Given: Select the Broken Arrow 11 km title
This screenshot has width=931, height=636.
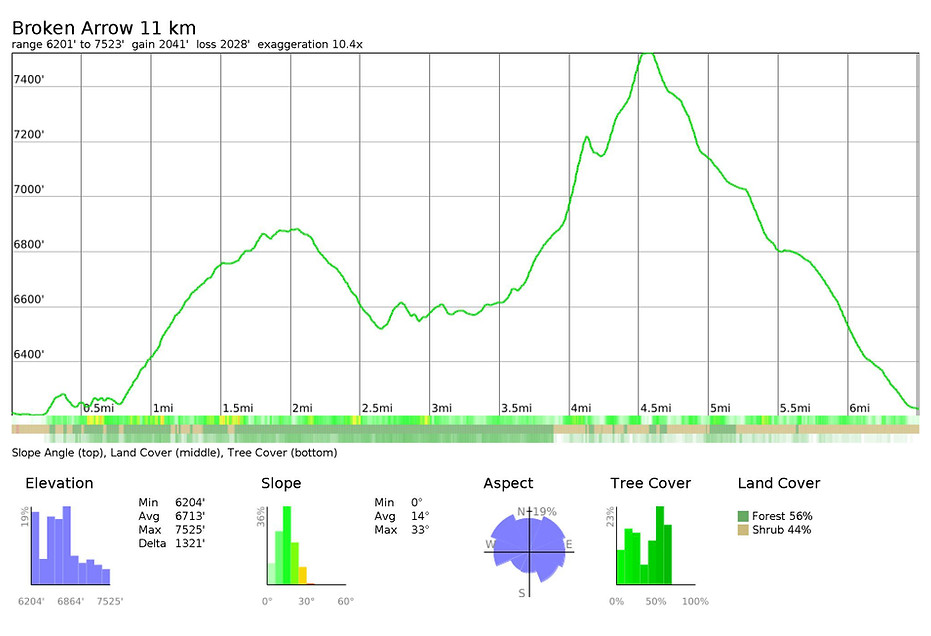Looking at the screenshot, I should 102,27.
